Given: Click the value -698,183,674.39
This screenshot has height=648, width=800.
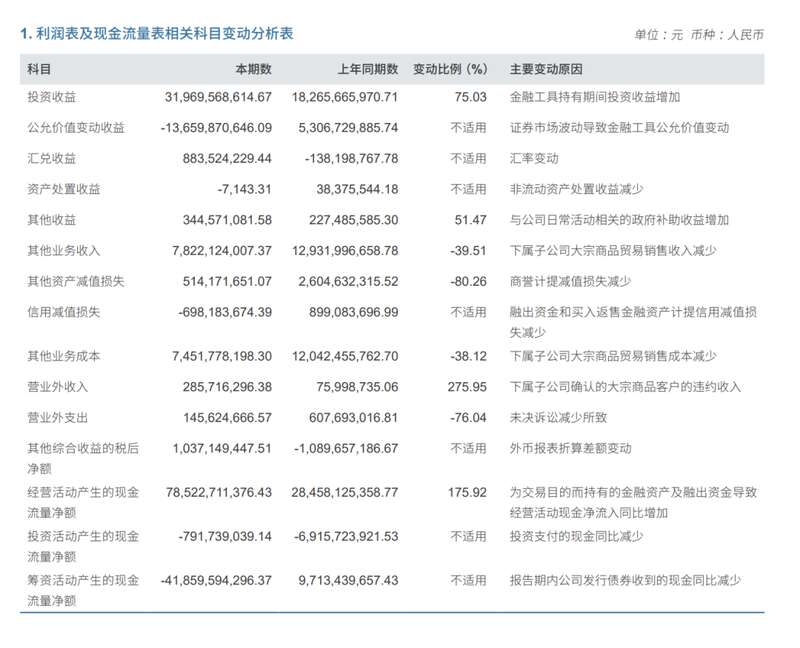Looking at the screenshot, I should pyautogui.click(x=225, y=312).
